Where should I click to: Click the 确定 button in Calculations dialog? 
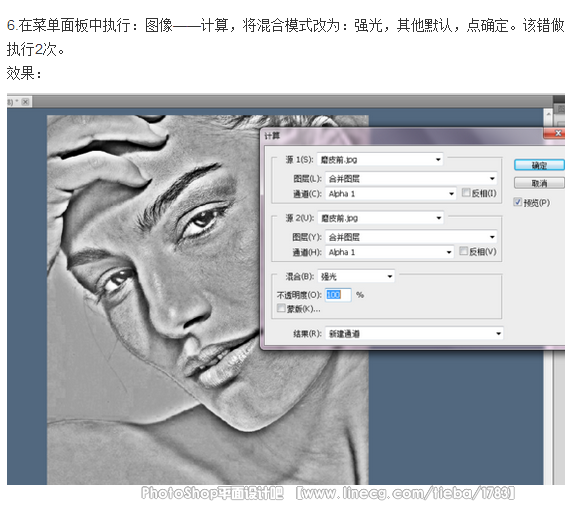(x=539, y=165)
